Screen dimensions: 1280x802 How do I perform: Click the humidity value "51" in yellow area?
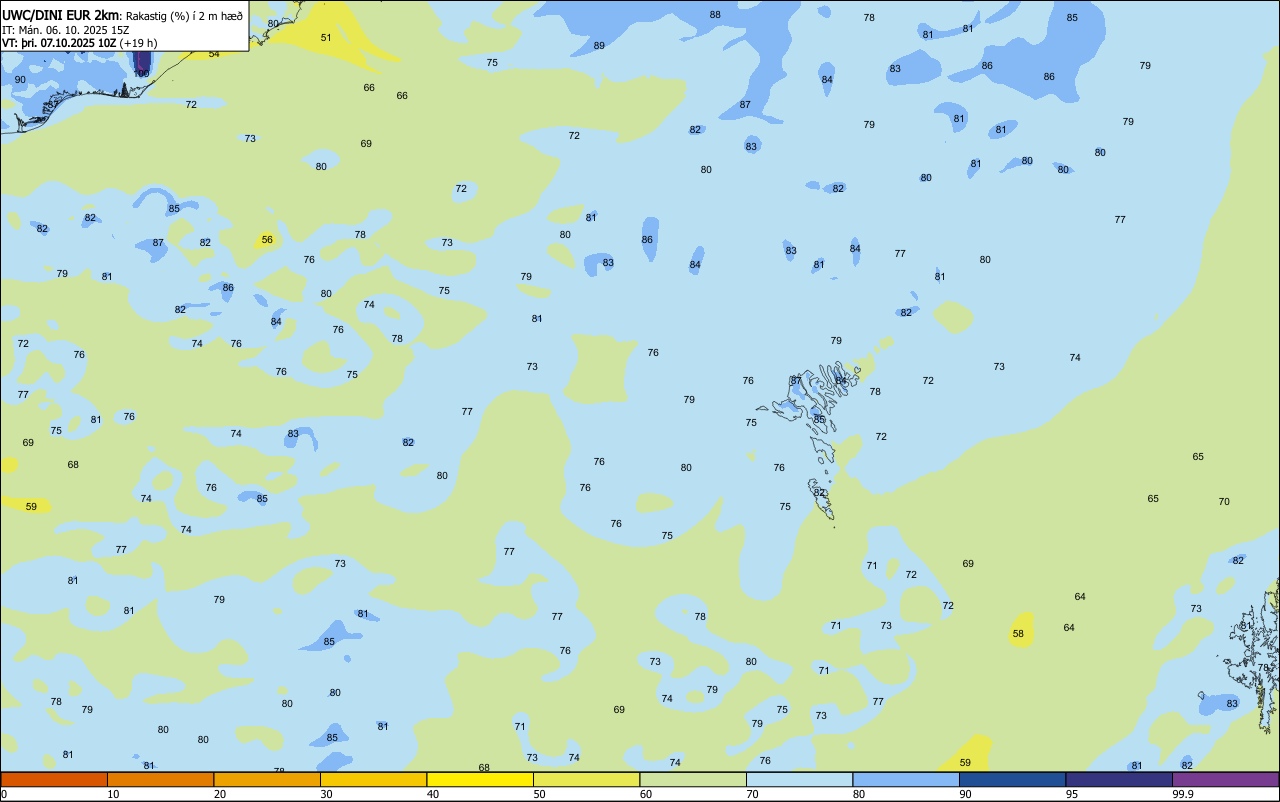coord(326,38)
